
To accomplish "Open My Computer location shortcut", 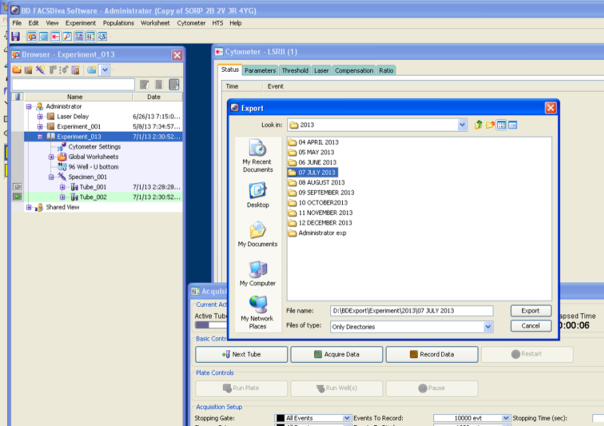I will point(257,273).
